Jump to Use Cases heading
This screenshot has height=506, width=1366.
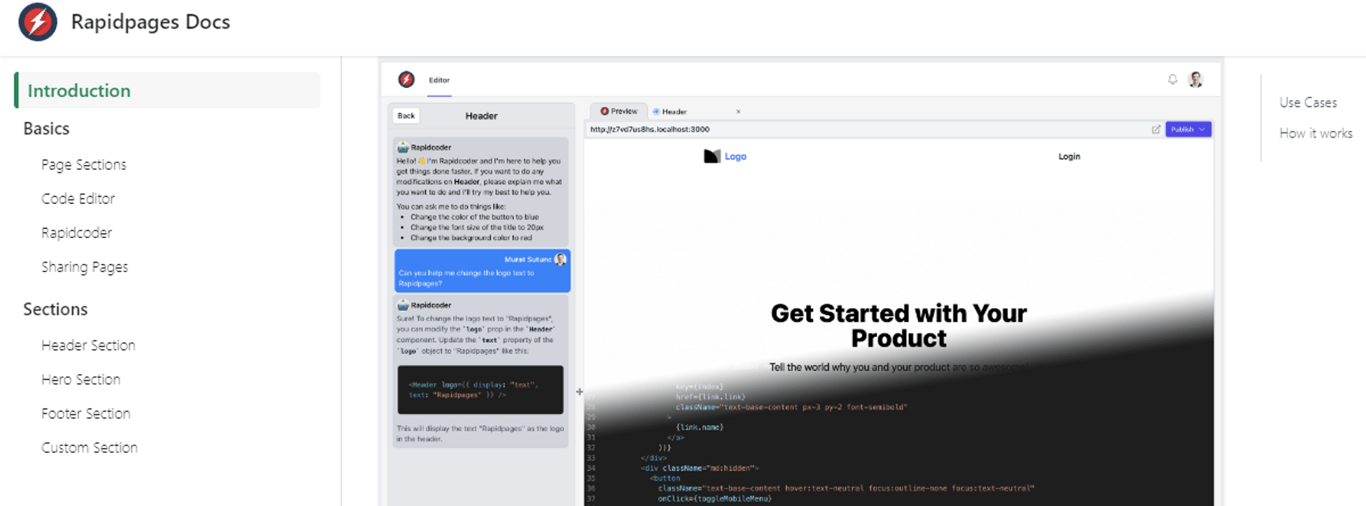point(1308,102)
